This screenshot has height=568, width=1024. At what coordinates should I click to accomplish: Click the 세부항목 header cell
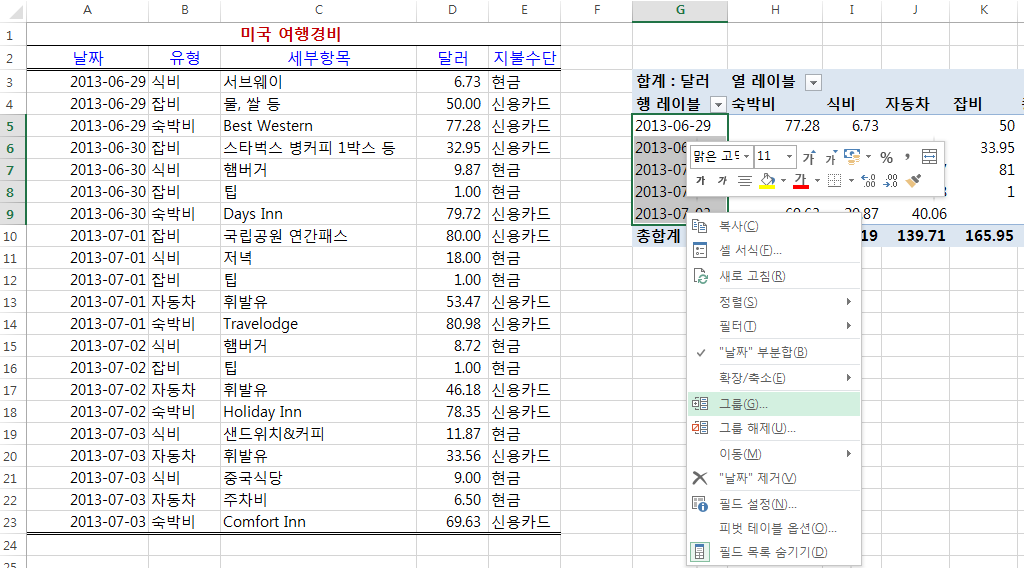point(319,58)
